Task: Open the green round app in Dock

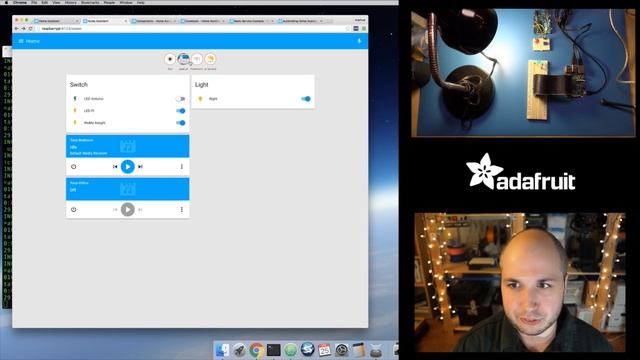Action: (x=291, y=350)
